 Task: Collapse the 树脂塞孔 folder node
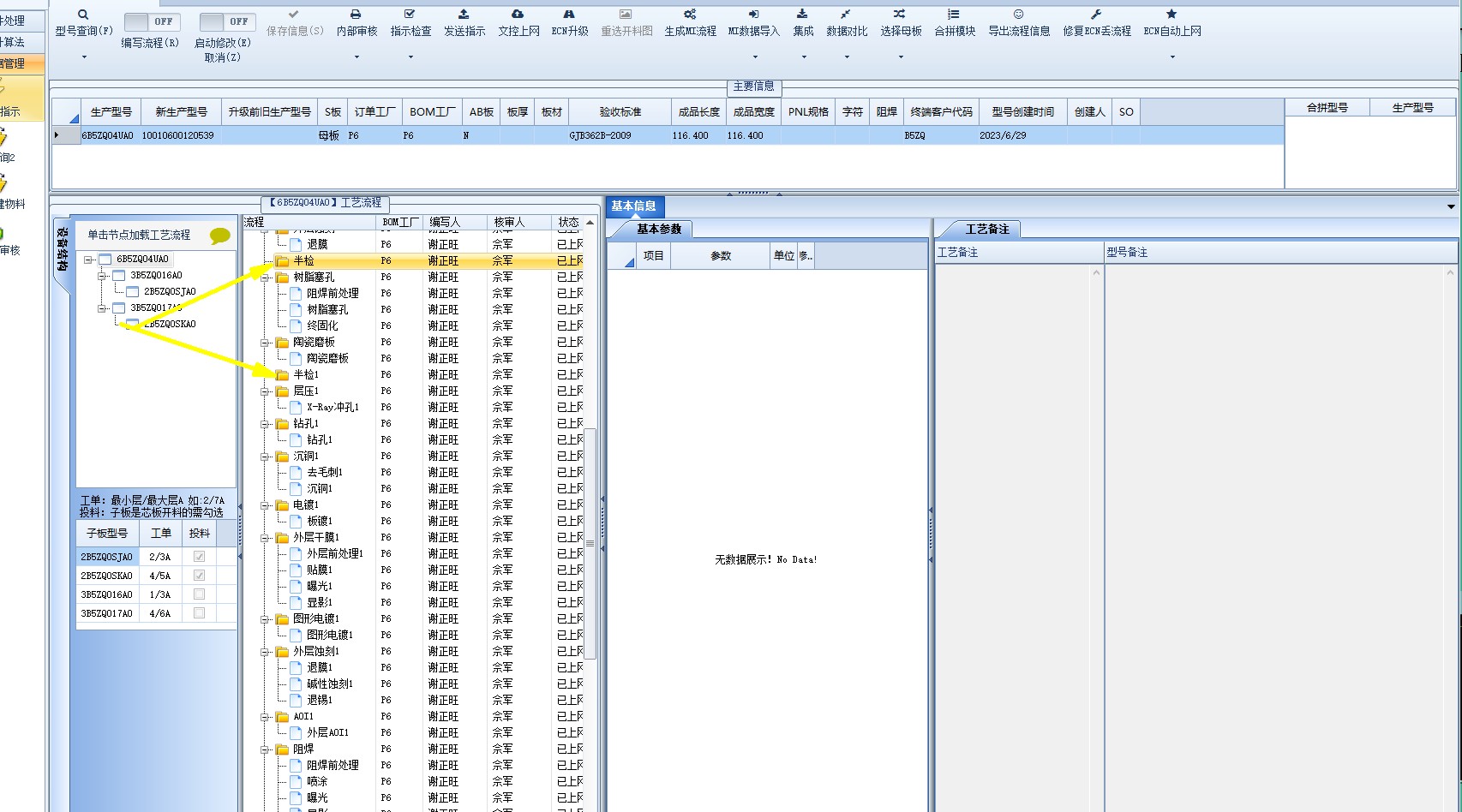tap(266, 278)
